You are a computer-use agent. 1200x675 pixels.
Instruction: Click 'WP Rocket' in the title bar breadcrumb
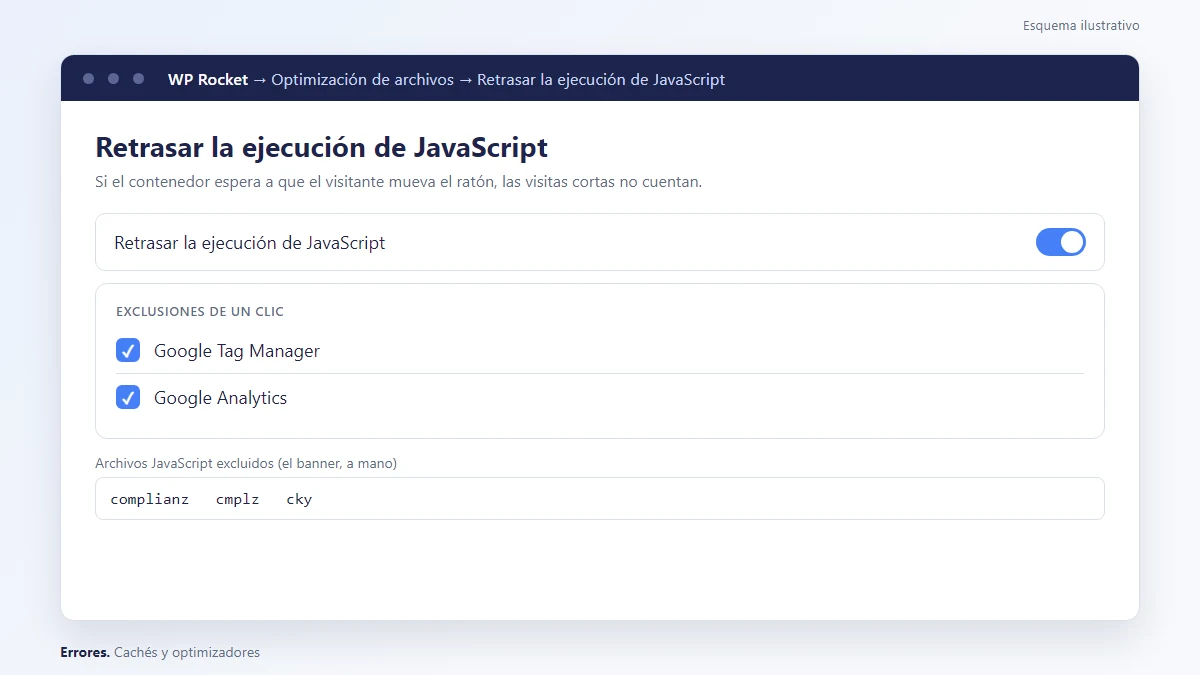[208, 79]
